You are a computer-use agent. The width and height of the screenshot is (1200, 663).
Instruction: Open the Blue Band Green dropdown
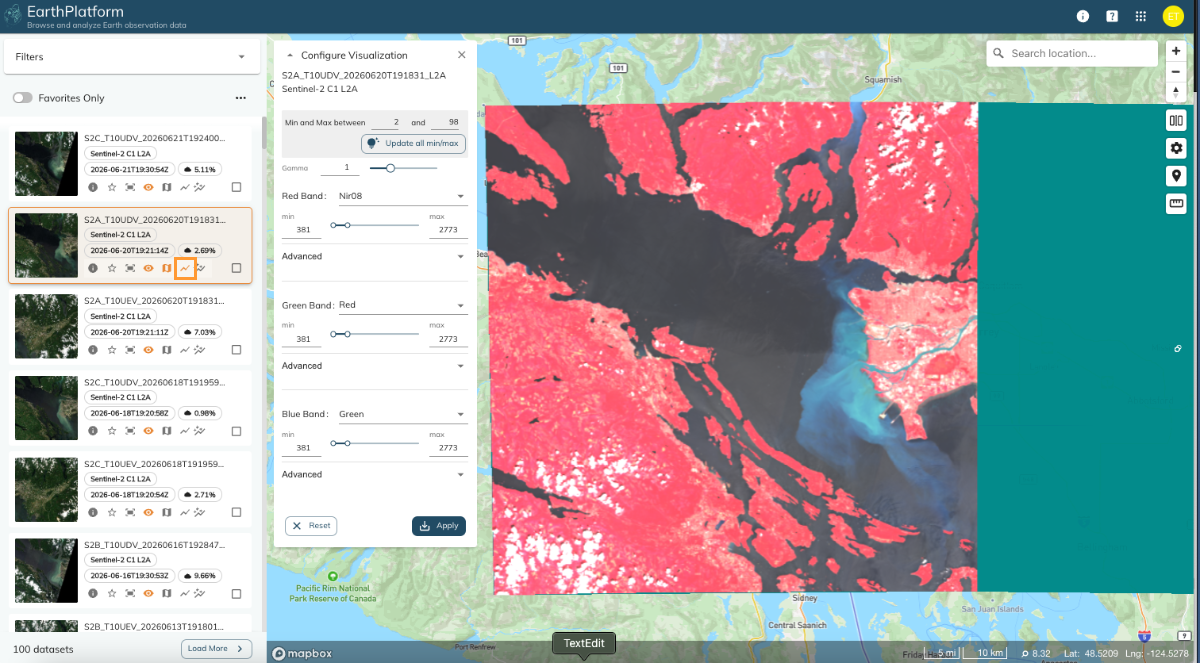(x=402, y=414)
